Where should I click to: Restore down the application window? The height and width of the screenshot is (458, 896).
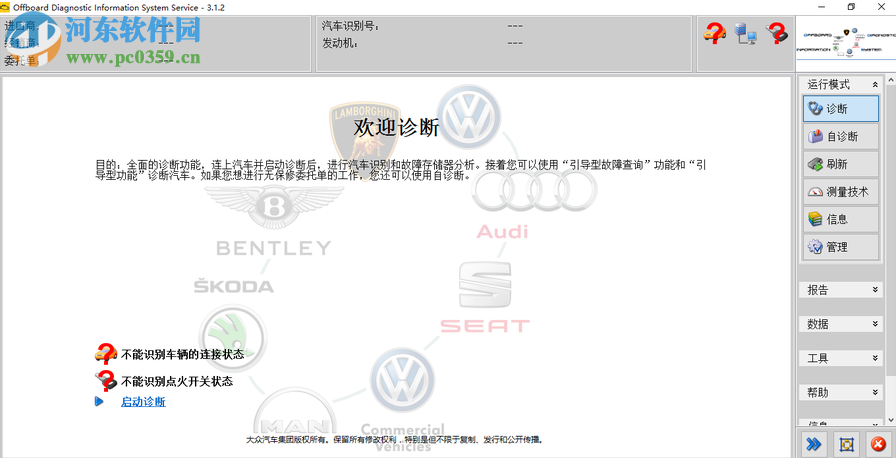point(851,7)
